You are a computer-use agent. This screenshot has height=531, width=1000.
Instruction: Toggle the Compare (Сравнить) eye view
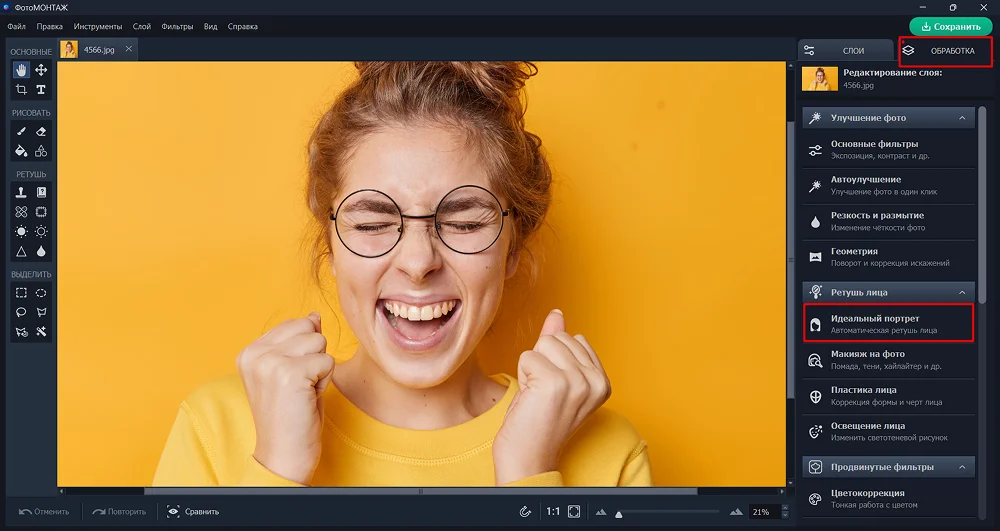pyautogui.click(x=193, y=511)
